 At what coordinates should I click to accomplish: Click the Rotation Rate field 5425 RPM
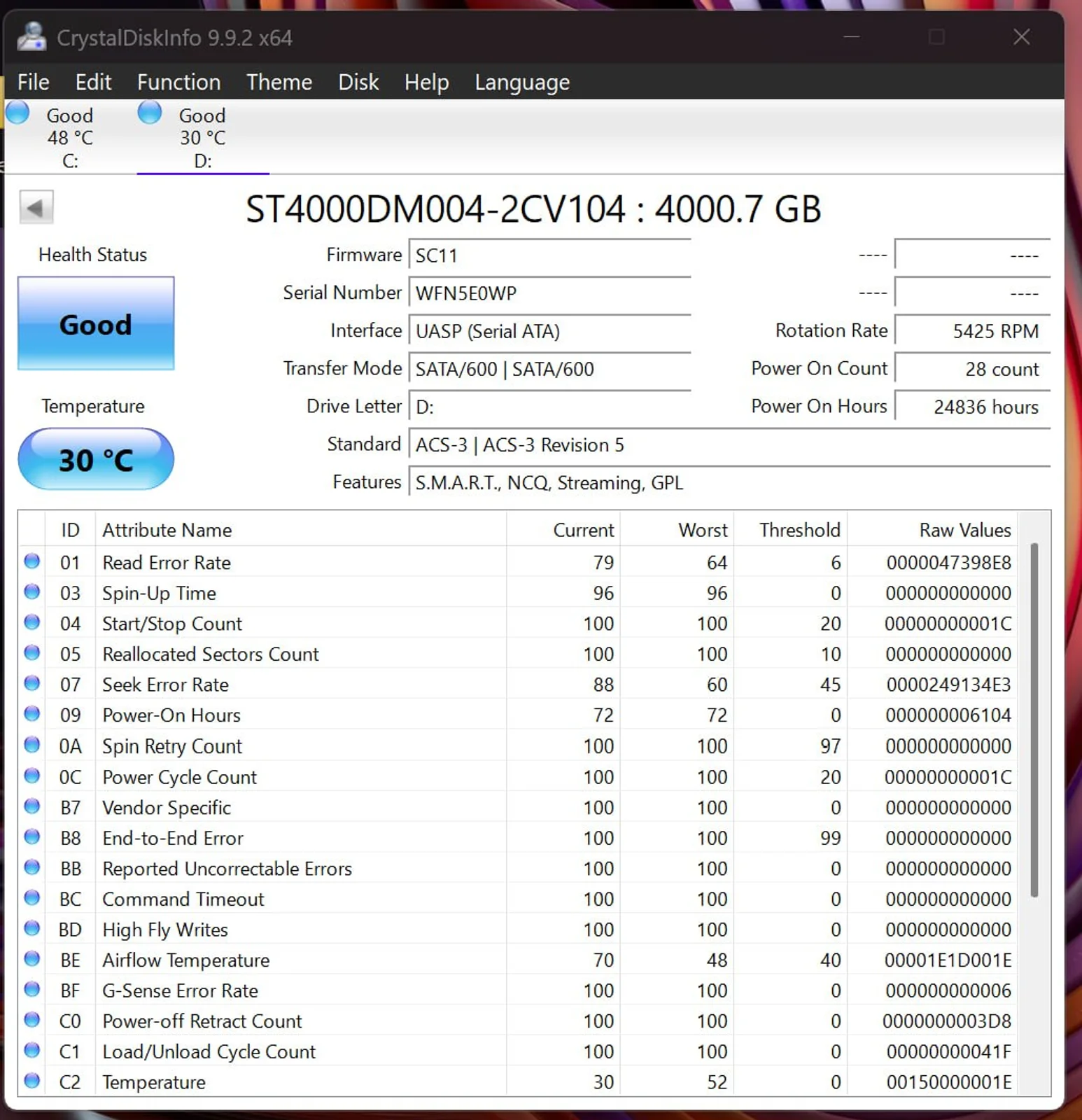pyautogui.click(x=973, y=331)
